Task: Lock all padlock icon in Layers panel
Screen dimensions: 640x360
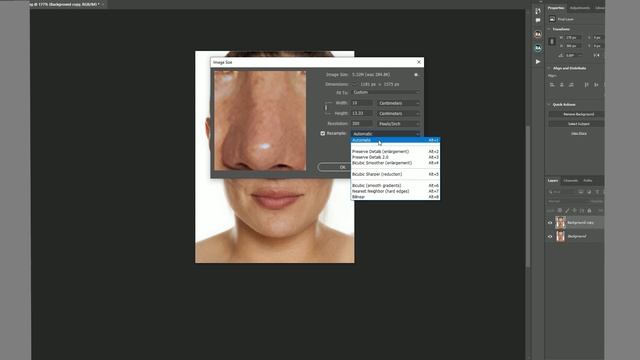Action: (x=589, y=211)
